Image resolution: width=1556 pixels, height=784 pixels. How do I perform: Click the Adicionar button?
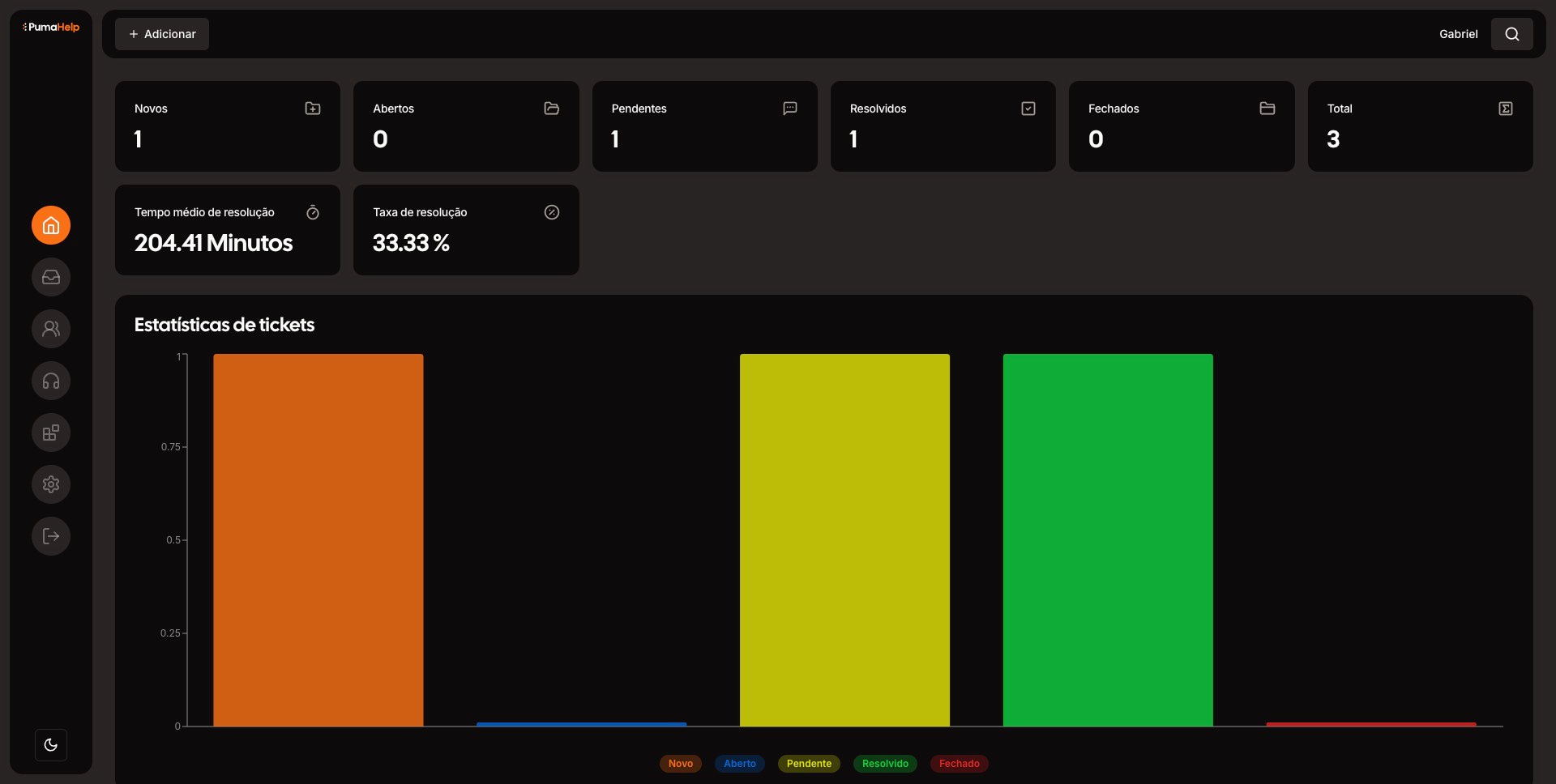tap(162, 34)
